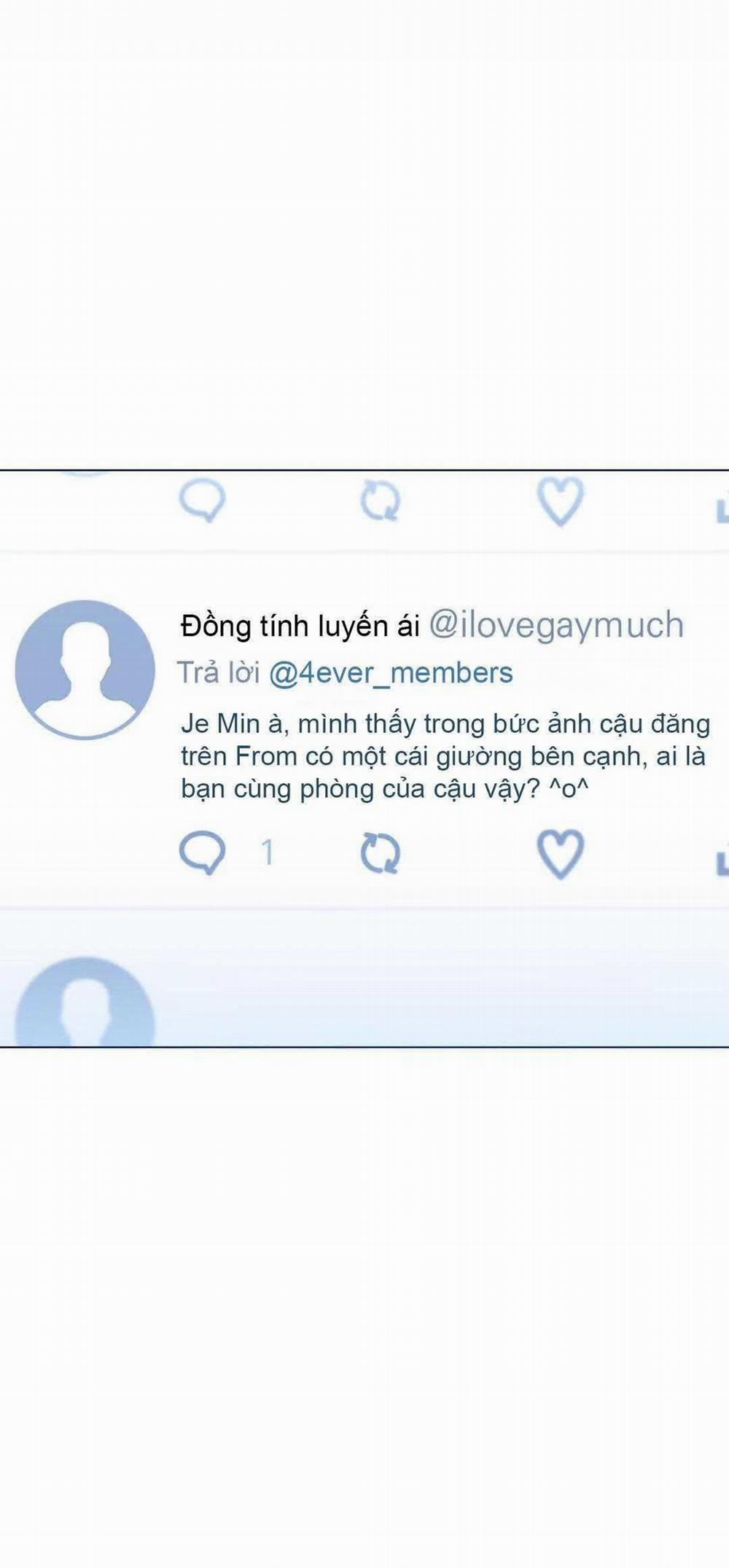Viewport: 729px width, 1568px height.
Task: Open the bottom highlighted tweet row
Action: (364, 978)
